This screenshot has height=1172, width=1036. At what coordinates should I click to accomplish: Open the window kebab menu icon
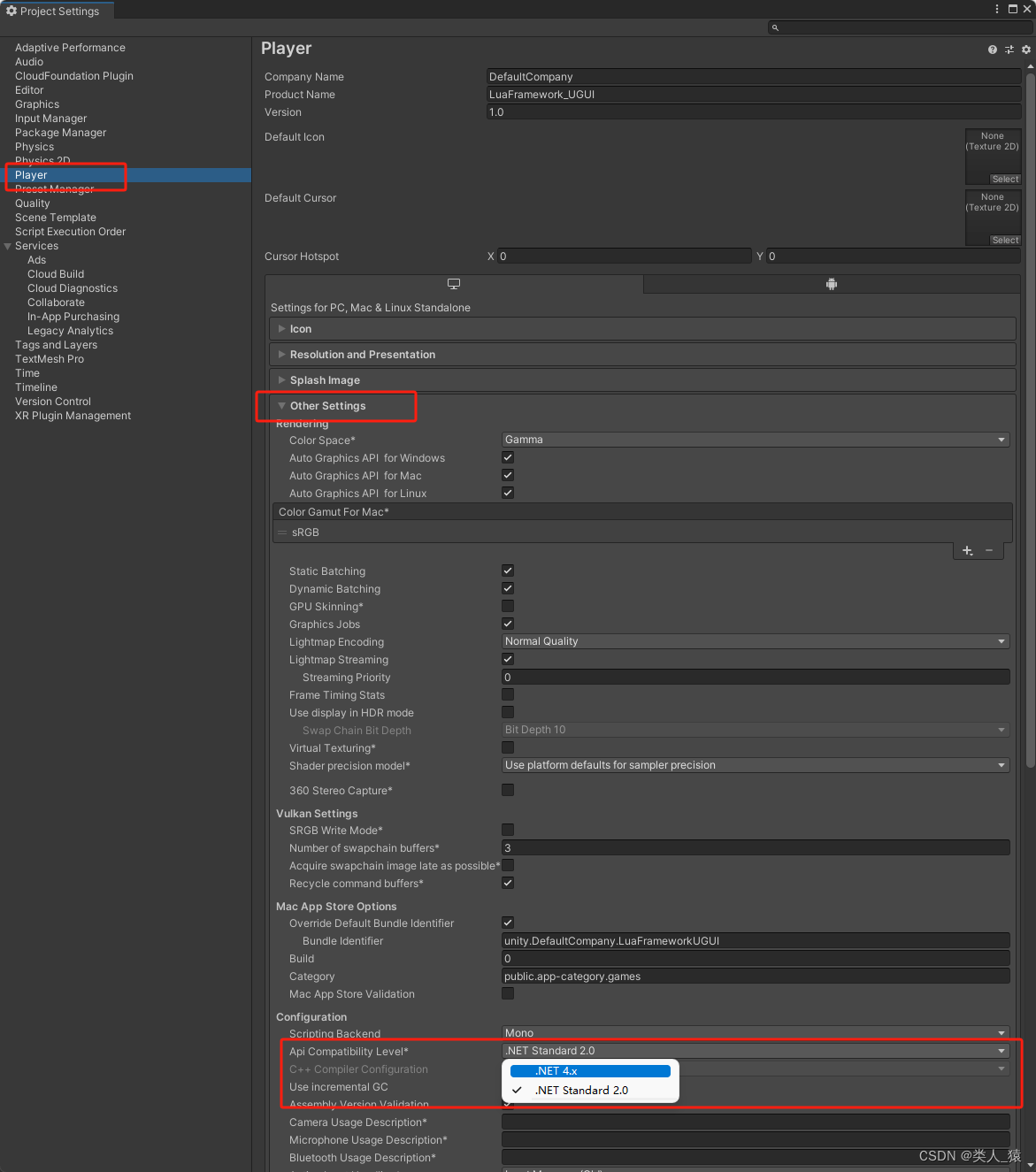(x=996, y=9)
